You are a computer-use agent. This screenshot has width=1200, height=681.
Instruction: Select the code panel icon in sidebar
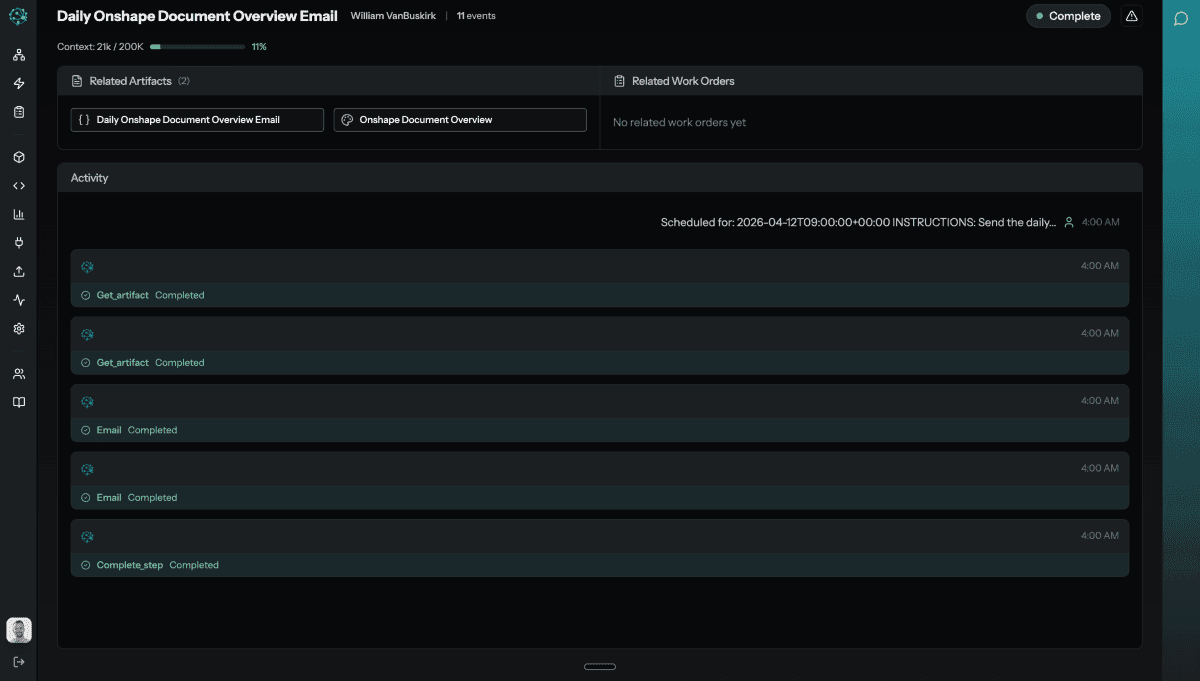[18, 185]
